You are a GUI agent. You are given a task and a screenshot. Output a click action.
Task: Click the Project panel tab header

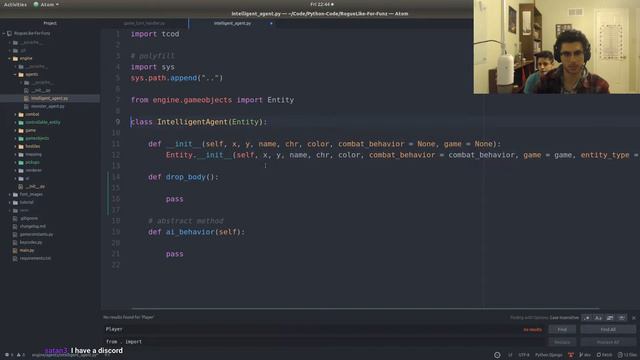pos(50,23)
